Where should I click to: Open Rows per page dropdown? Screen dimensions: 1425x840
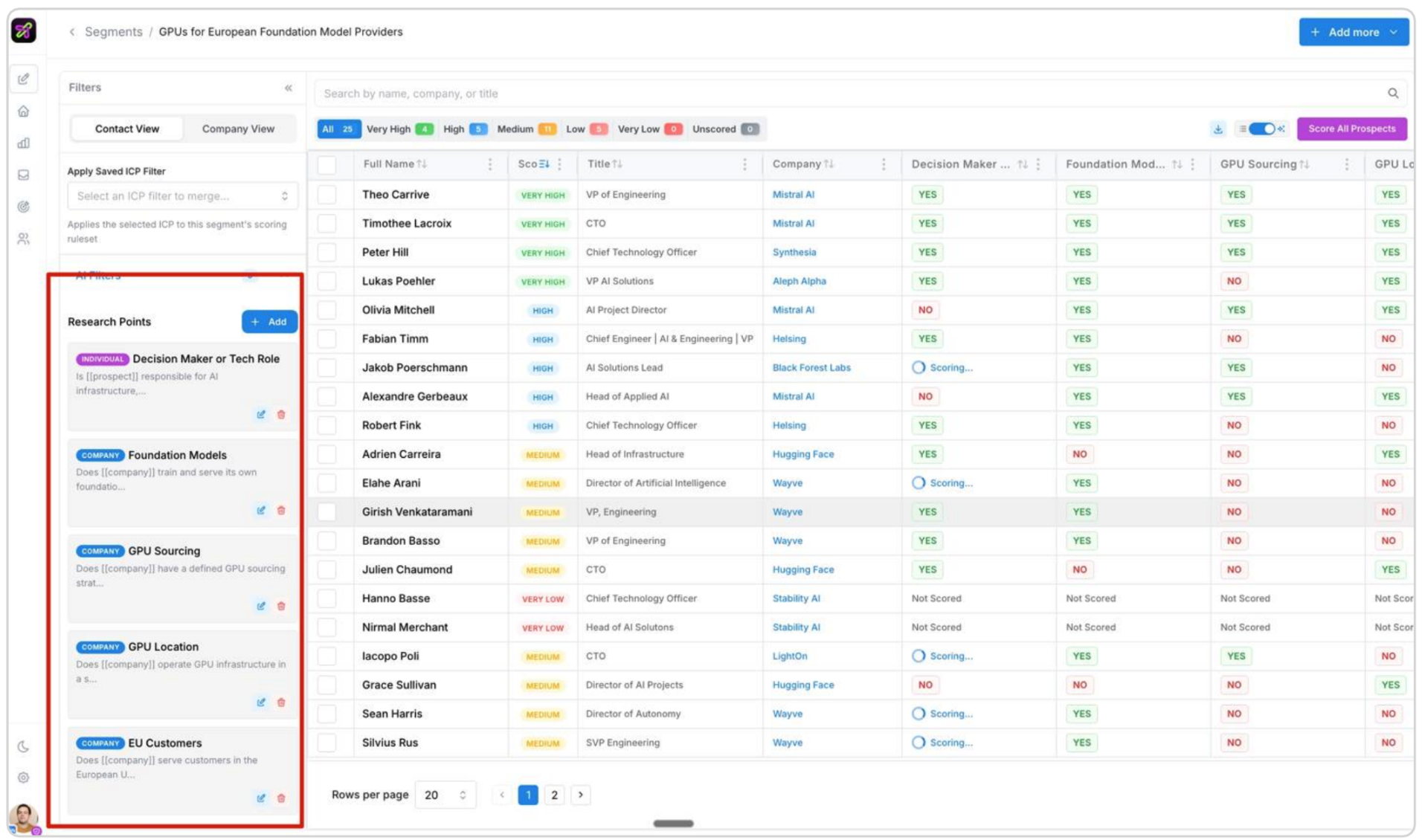(445, 795)
